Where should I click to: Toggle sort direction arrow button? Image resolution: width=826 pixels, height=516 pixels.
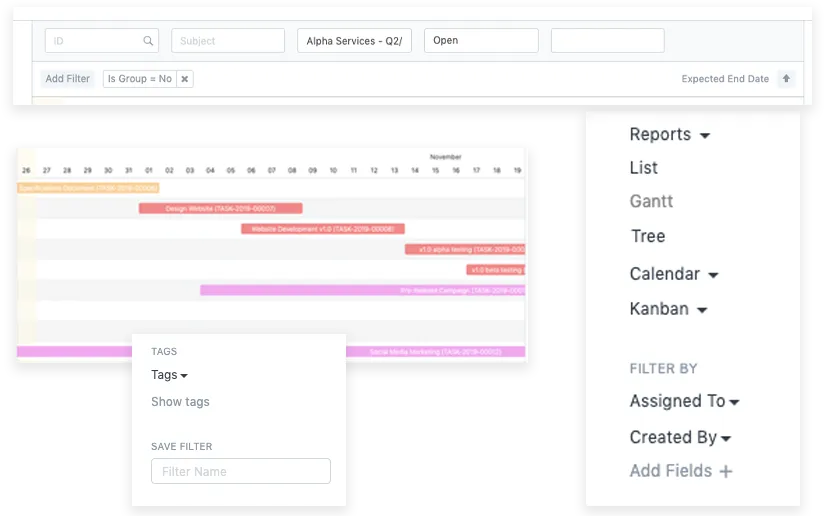coord(787,79)
